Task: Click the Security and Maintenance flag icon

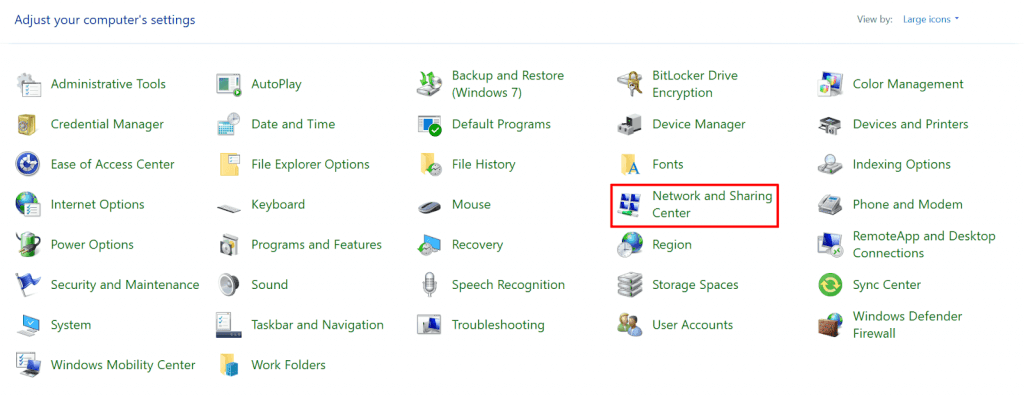Action: pyautogui.click(x=27, y=285)
